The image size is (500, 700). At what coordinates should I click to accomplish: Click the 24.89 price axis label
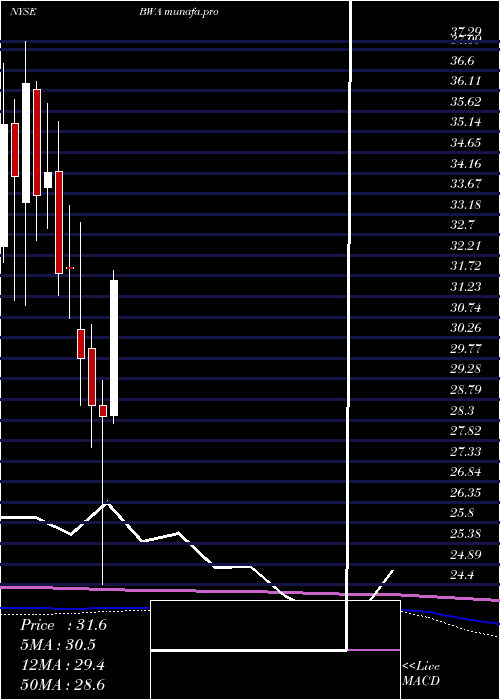point(465,554)
